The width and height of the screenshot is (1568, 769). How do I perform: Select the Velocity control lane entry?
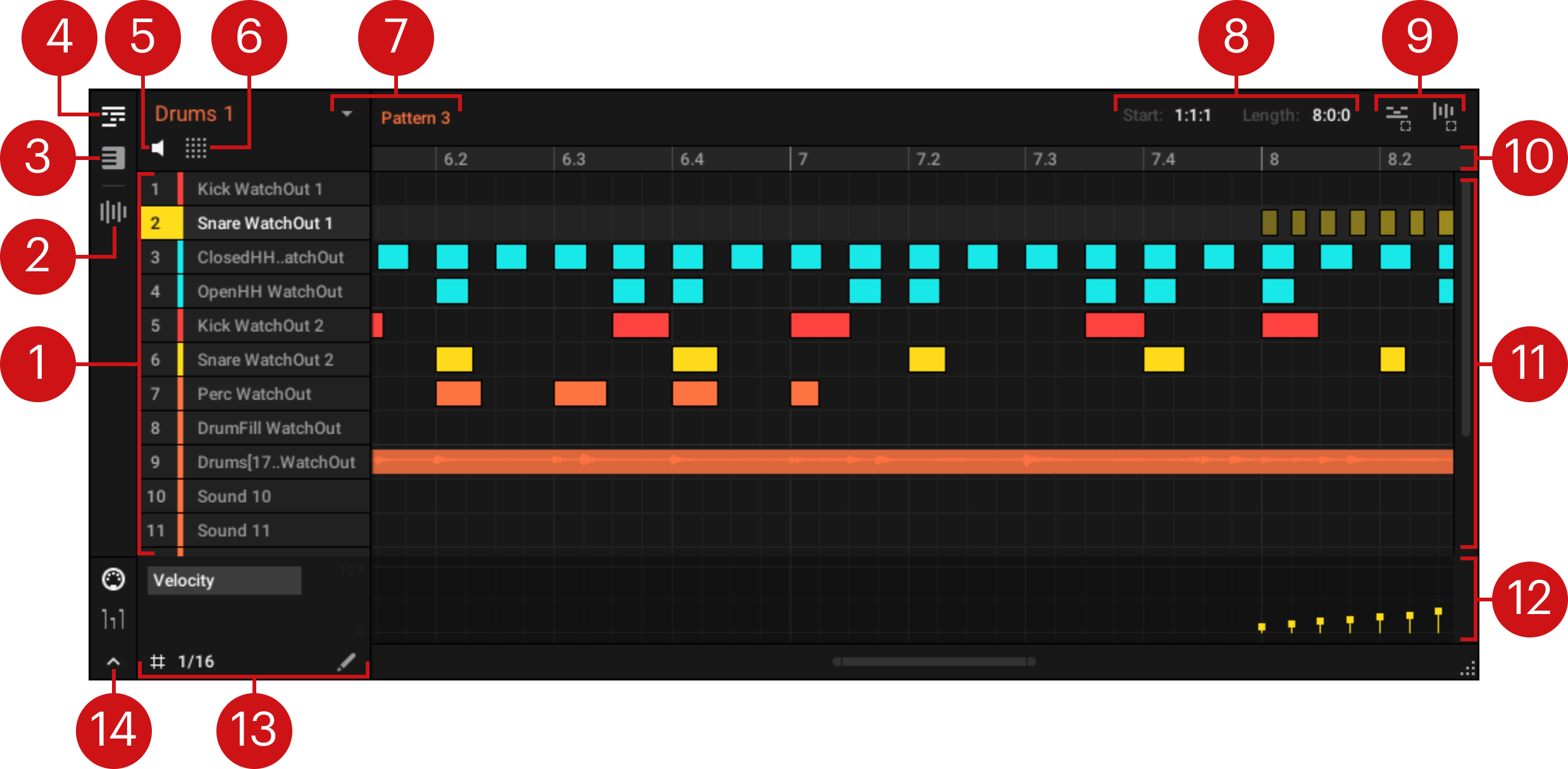click(224, 580)
